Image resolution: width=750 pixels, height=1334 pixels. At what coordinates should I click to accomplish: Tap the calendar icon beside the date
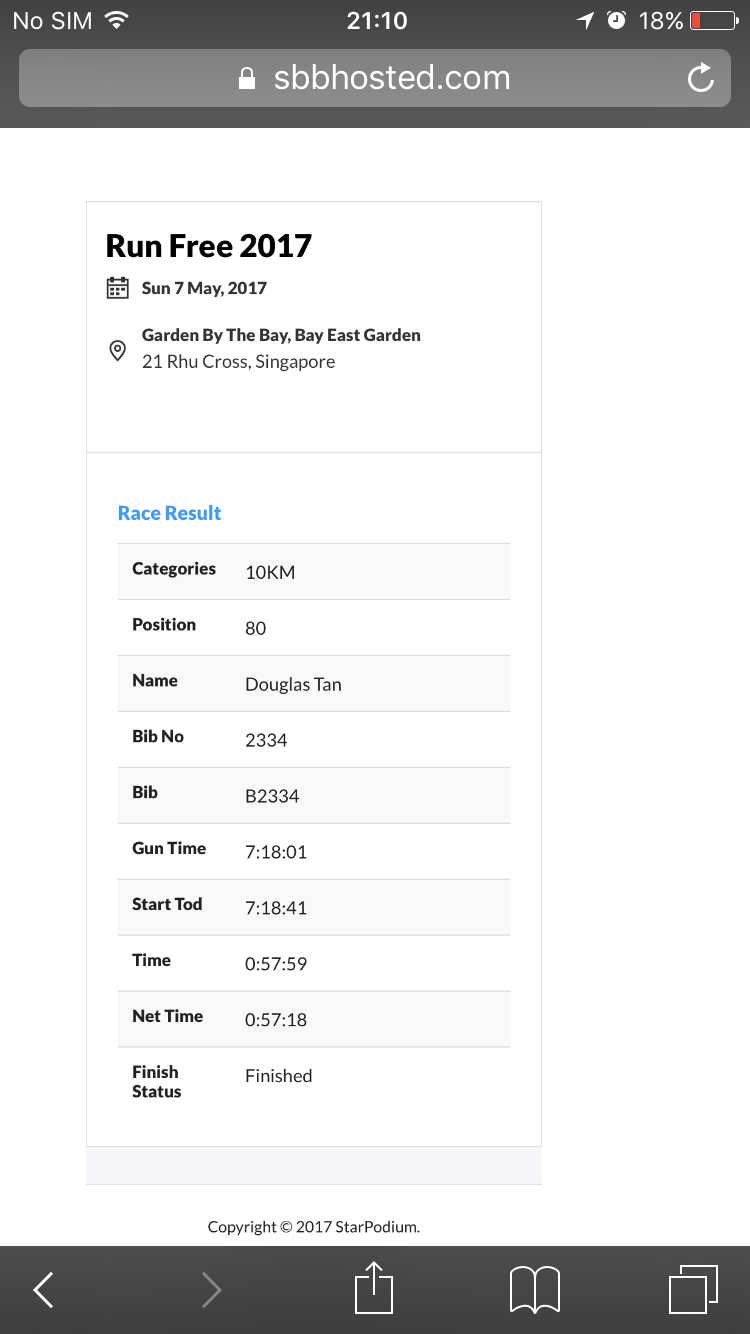pos(117,288)
